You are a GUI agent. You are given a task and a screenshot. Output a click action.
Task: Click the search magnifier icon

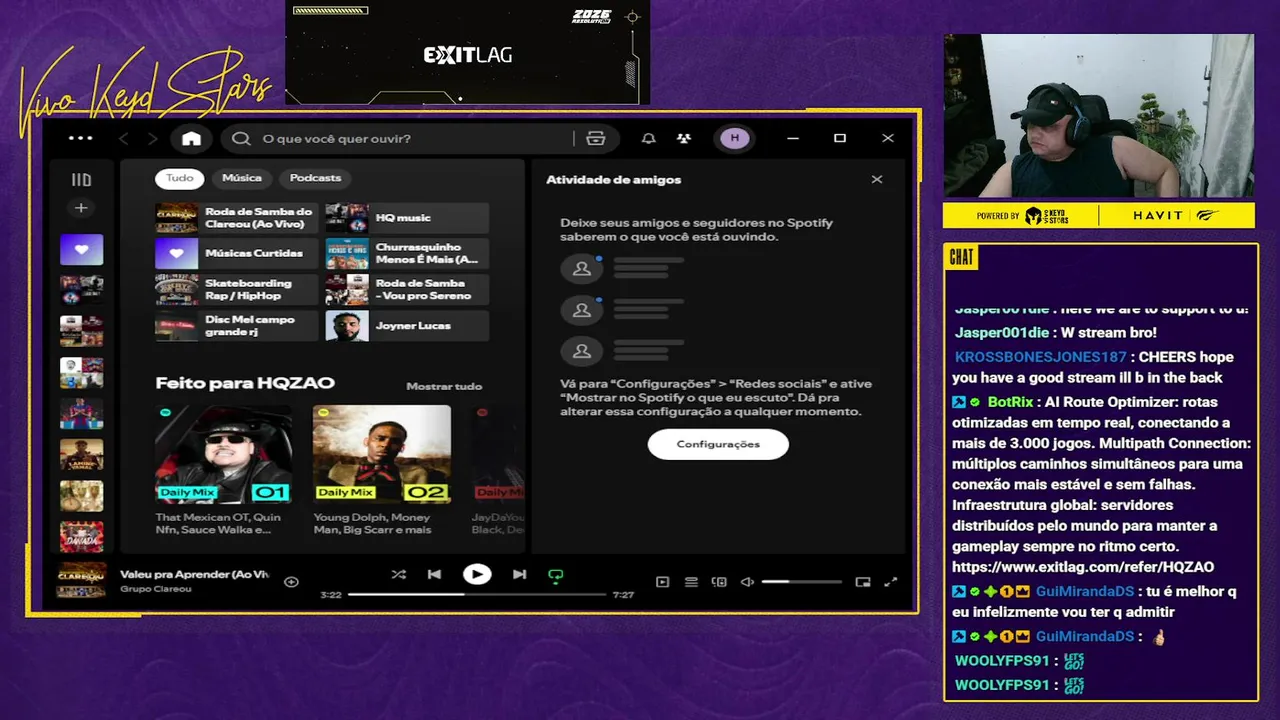[241, 138]
